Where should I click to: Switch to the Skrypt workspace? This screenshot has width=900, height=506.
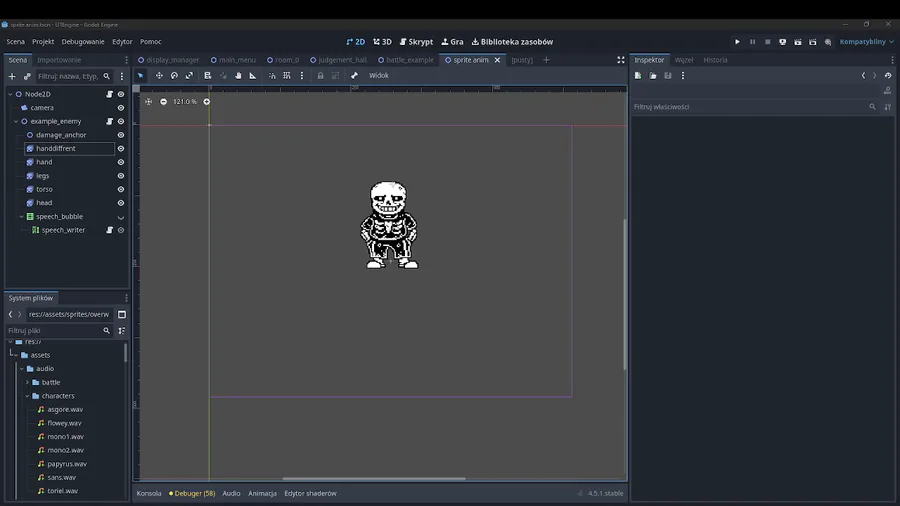(x=416, y=42)
